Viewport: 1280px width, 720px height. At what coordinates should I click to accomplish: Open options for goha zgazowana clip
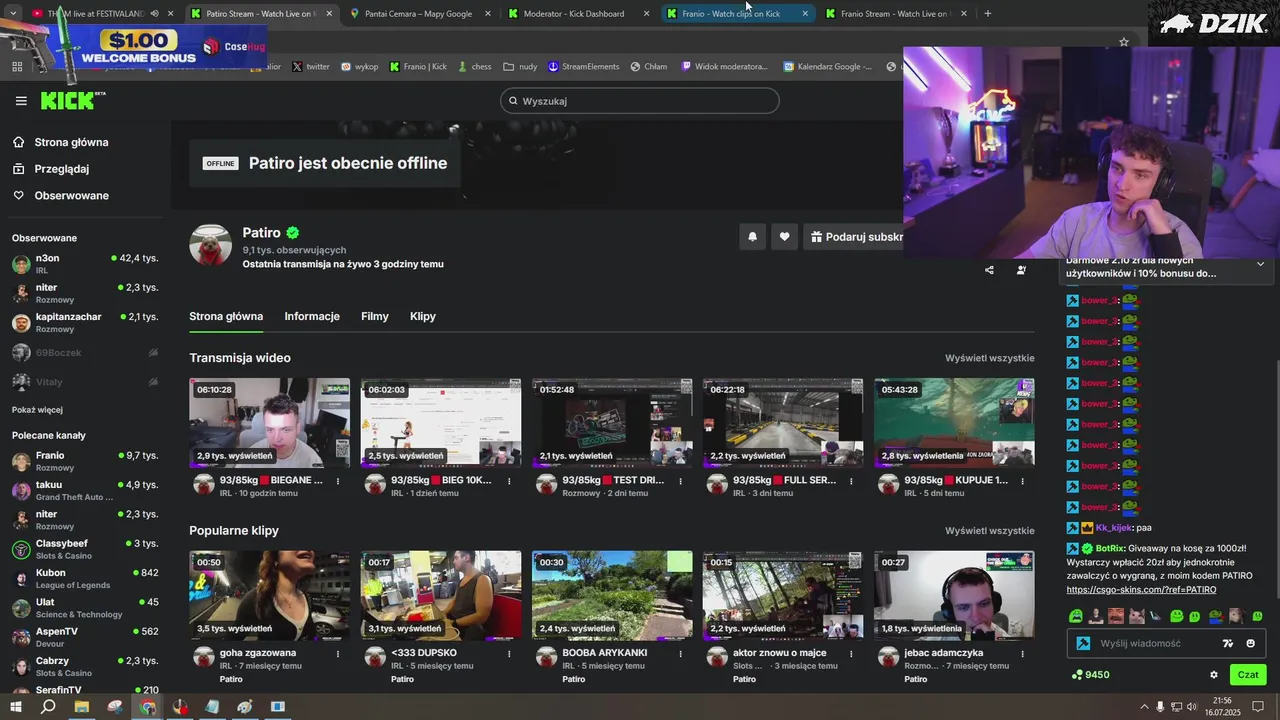[338, 654]
